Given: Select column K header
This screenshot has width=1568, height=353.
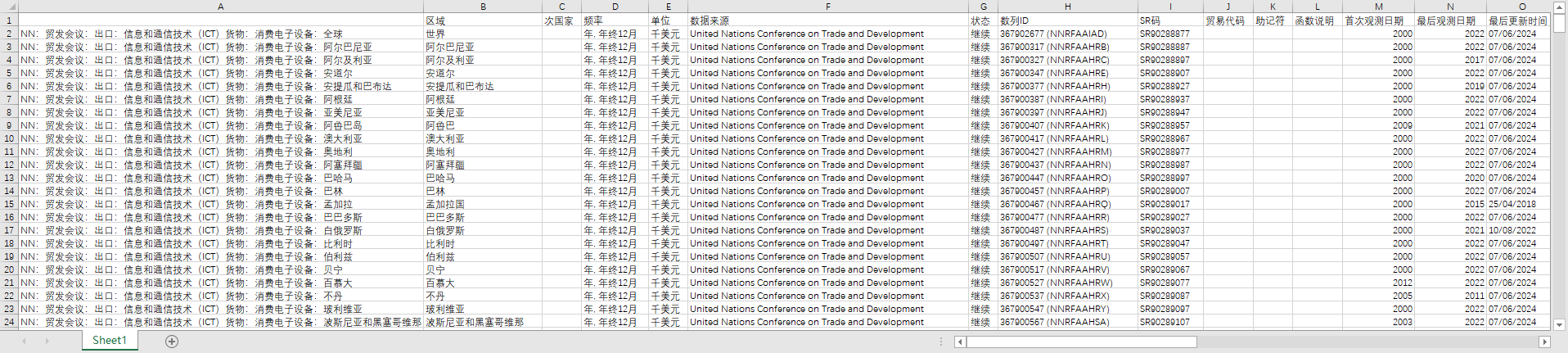Looking at the screenshot, I should pyautogui.click(x=1273, y=7).
